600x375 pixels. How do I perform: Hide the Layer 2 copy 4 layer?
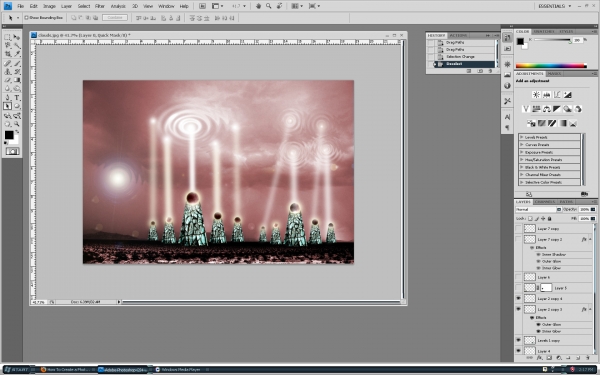518,298
